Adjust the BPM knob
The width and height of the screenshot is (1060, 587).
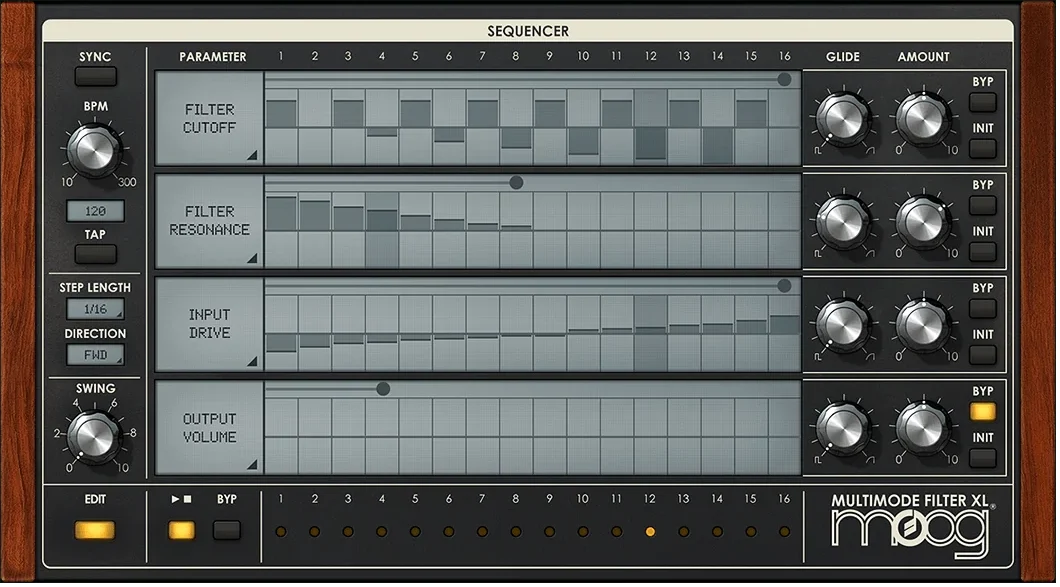pyautogui.click(x=95, y=150)
